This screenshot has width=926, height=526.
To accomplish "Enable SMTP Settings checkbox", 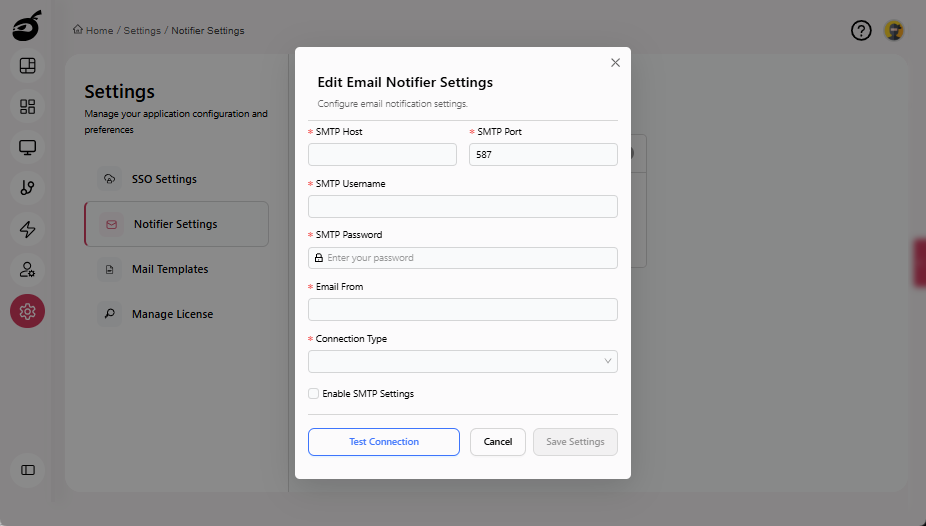I will pos(314,394).
